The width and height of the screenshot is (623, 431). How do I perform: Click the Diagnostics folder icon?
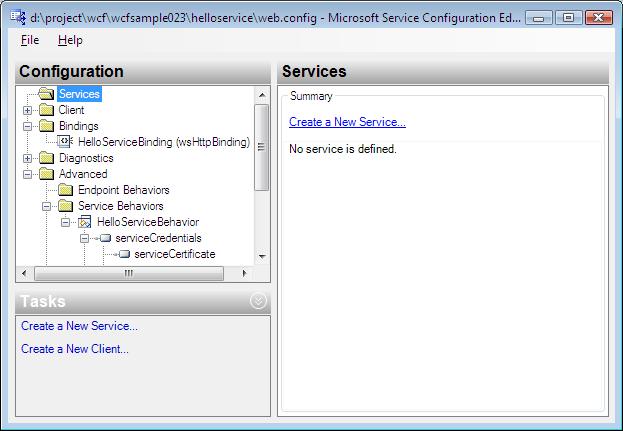[46, 158]
